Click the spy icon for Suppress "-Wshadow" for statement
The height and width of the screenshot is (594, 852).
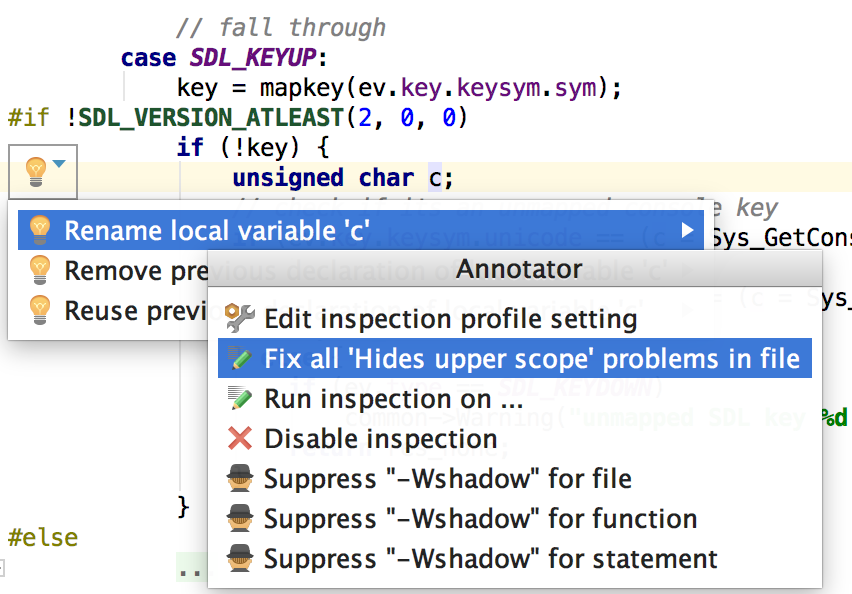pos(240,558)
